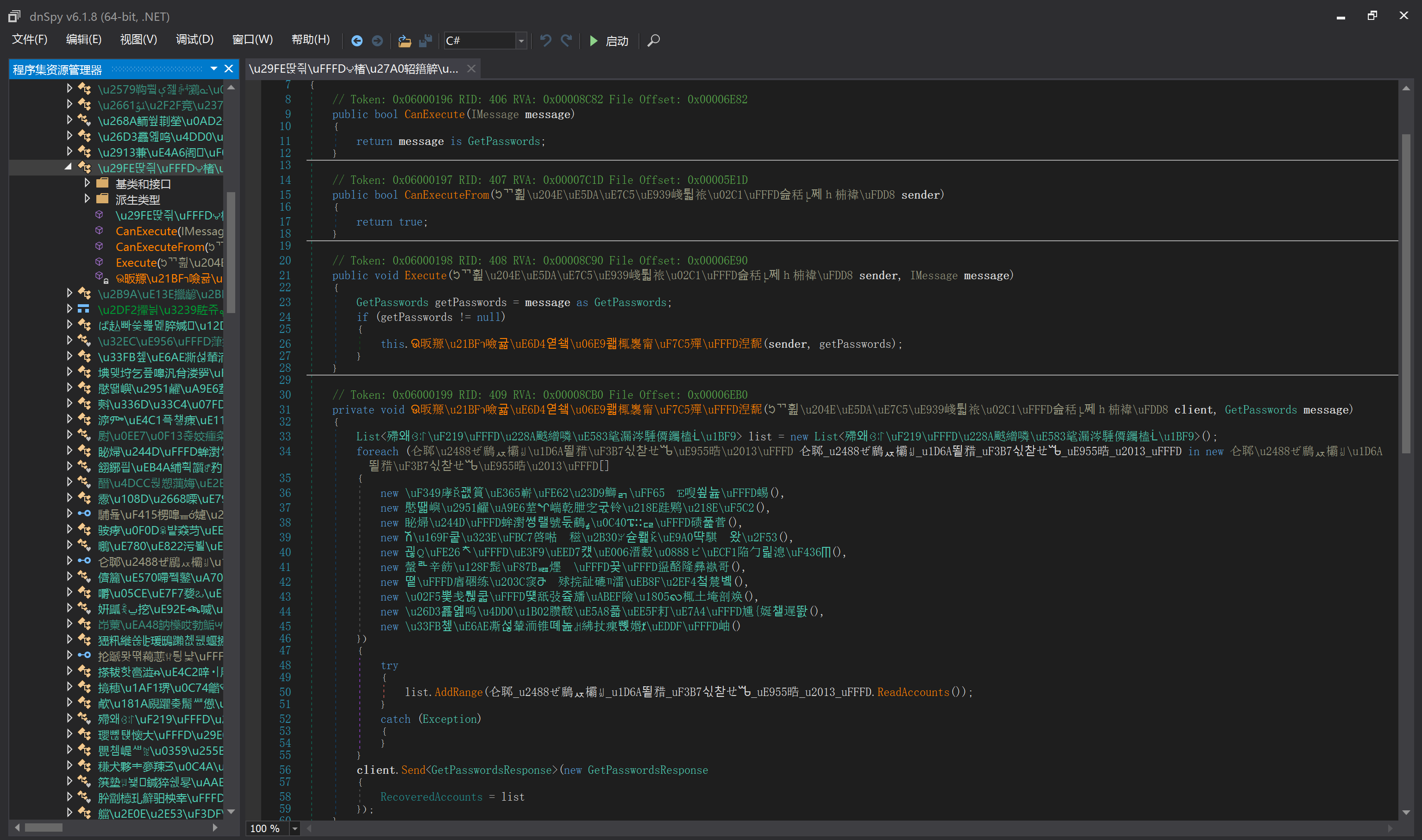The width and height of the screenshot is (1422, 840).
Task: Click the Navigate Forward arrow icon
Action: click(377, 41)
